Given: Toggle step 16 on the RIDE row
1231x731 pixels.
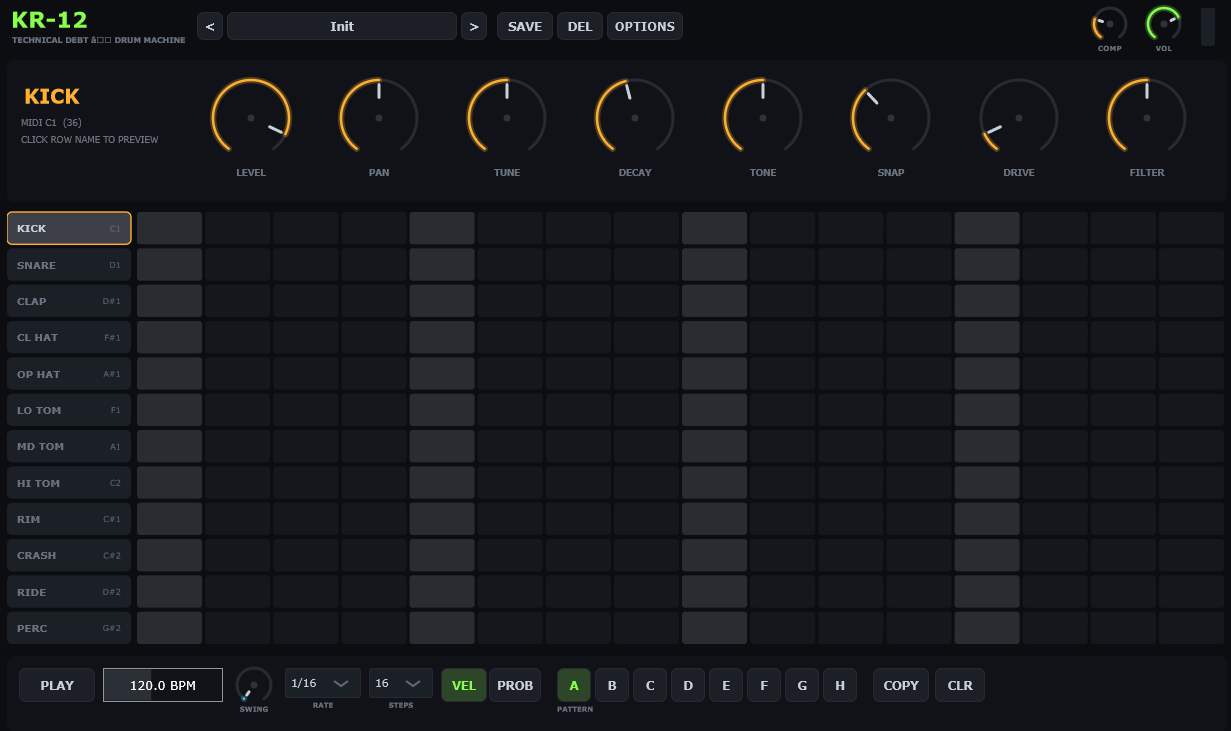Looking at the screenshot, I should [x=1191, y=592].
